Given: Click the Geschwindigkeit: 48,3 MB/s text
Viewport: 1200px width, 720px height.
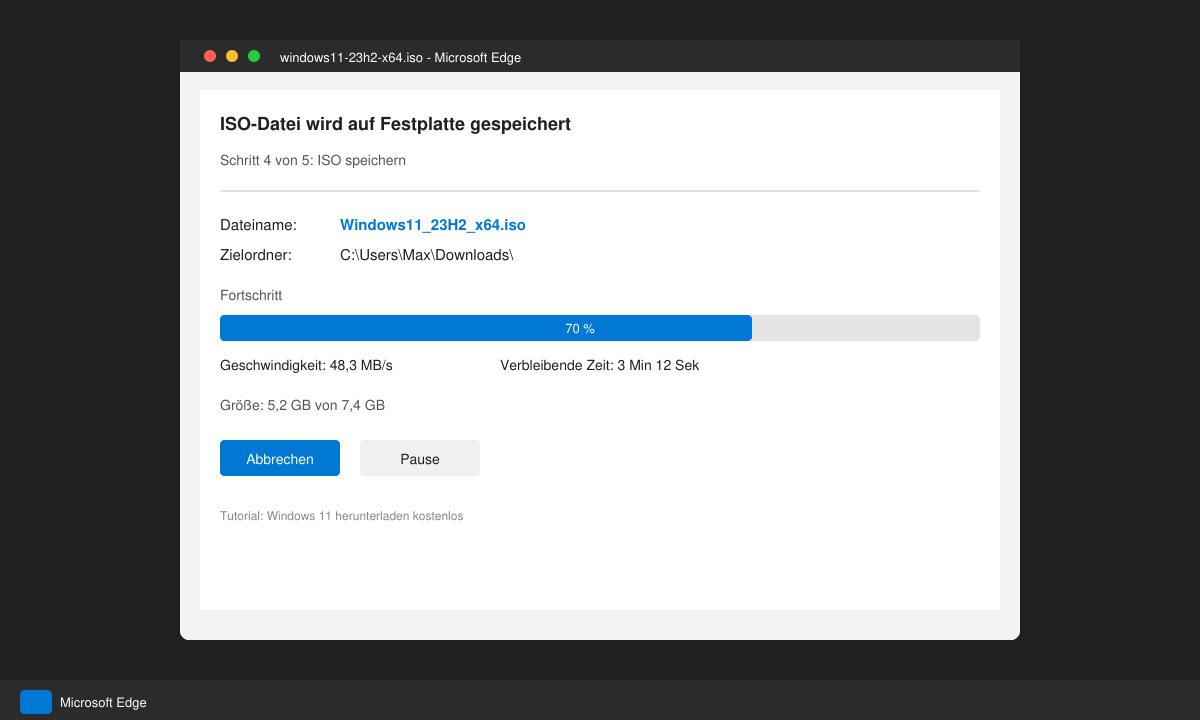Looking at the screenshot, I should click(x=306, y=365).
